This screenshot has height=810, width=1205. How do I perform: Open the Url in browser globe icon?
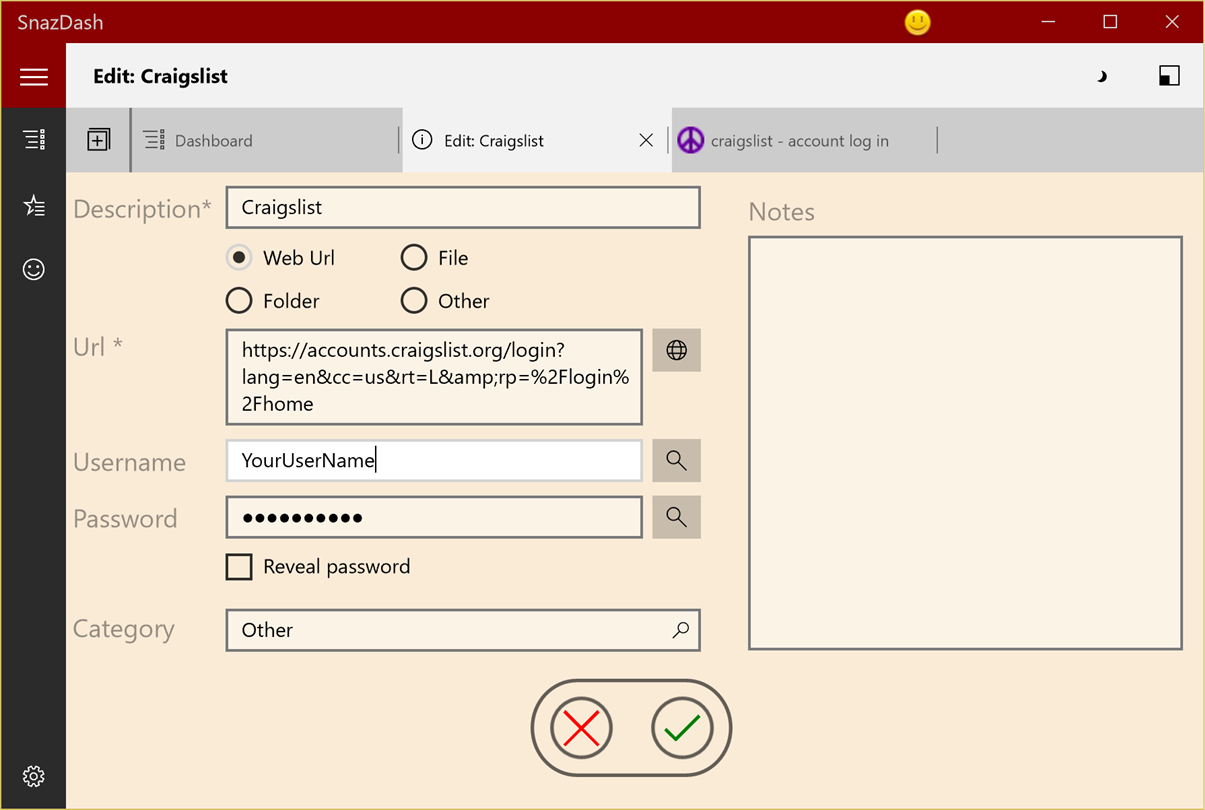coord(676,350)
